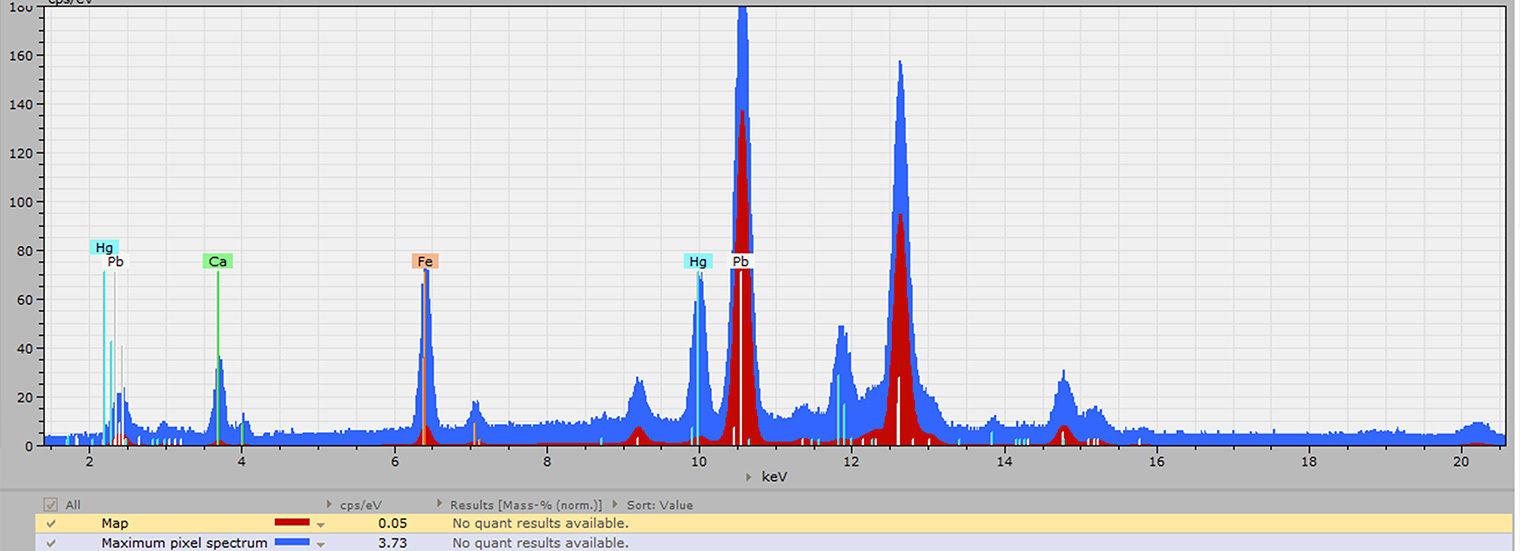
Task: Click Map row 'No quant results available.'
Action: pyautogui.click(x=540, y=523)
